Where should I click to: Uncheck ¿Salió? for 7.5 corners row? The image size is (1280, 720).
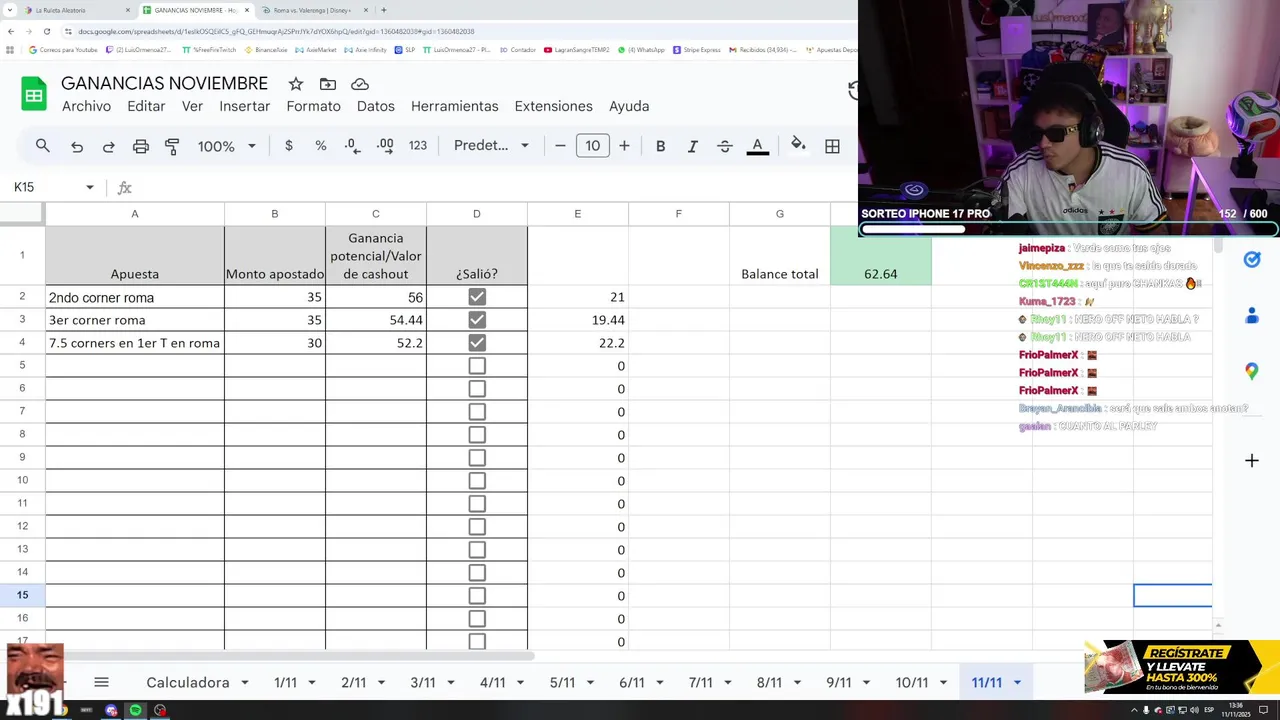477,343
